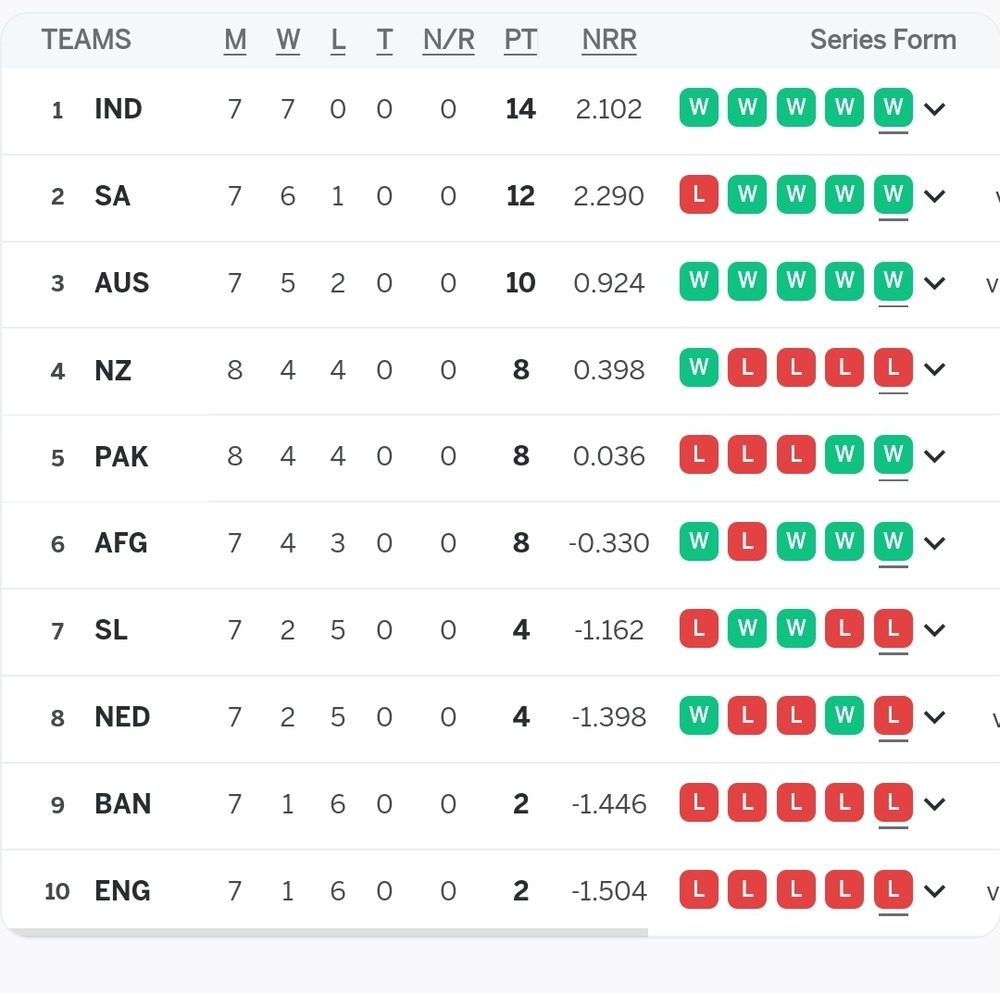
Task: Click the N/R column header
Action: click(448, 40)
